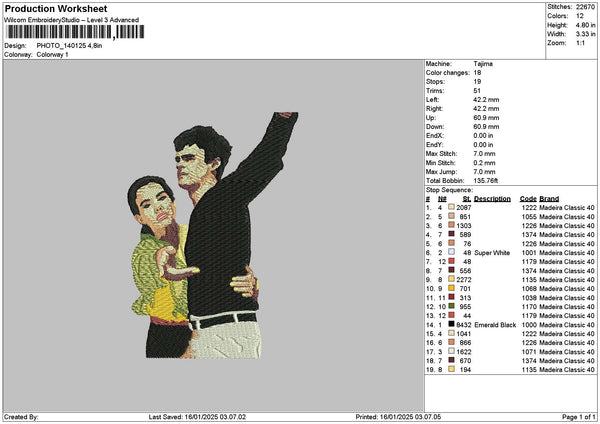Click the green swatch in stop row 12

[x=452, y=306]
